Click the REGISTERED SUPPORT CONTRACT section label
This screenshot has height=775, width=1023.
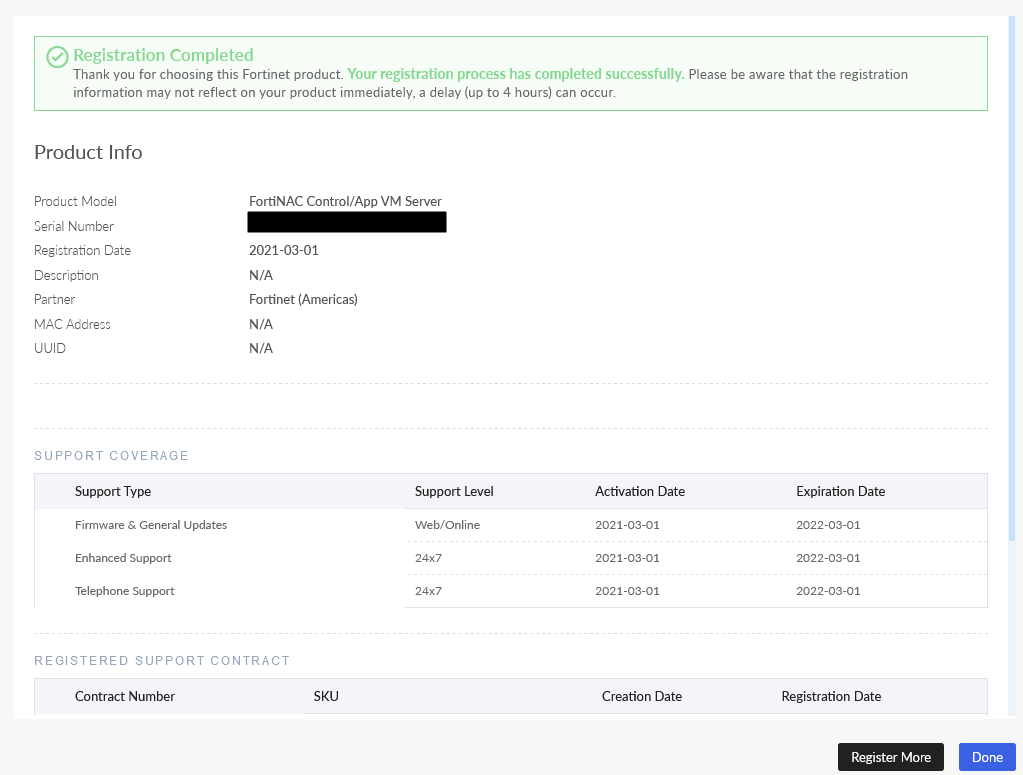pos(162,660)
